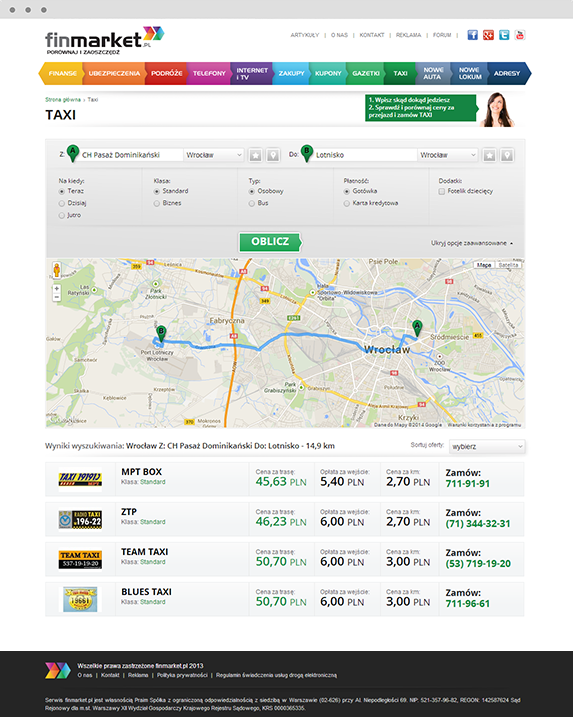This screenshot has height=717, width=573.
Task: Open the destination city Wrocław dropdown
Action: point(448,155)
